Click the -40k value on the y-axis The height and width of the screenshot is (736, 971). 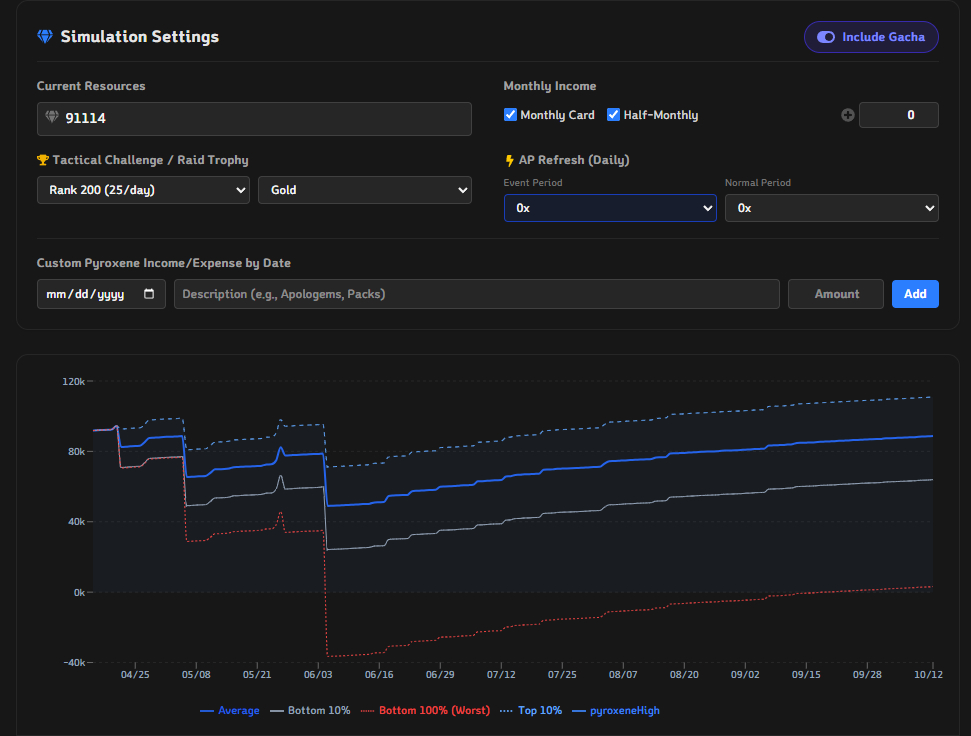point(74,662)
